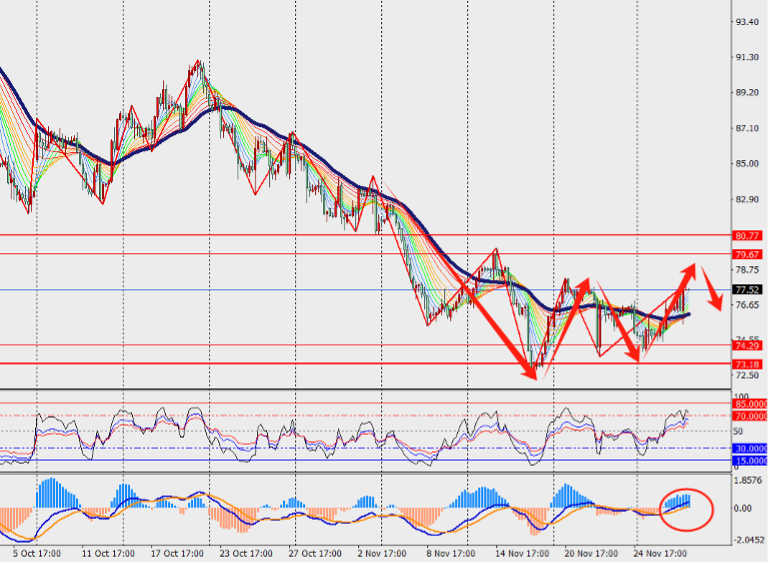
Task: Click the 24 Nov 17:00 time label
Action: (x=660, y=554)
